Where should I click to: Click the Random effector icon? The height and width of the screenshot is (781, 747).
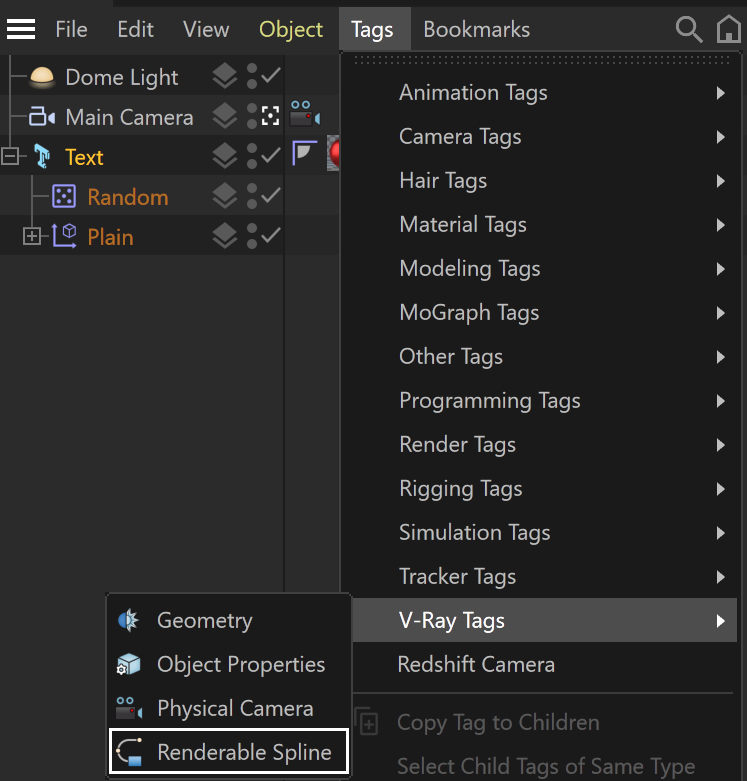coord(64,197)
